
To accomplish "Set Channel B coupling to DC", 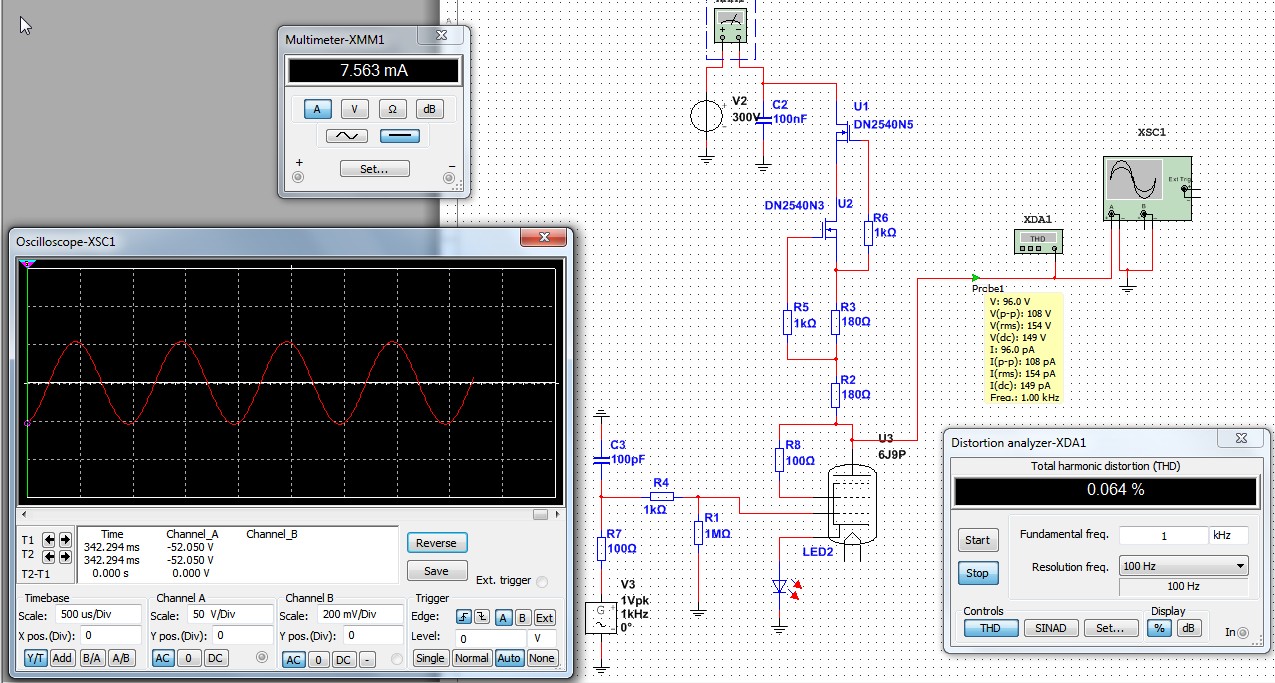I will click(343, 660).
